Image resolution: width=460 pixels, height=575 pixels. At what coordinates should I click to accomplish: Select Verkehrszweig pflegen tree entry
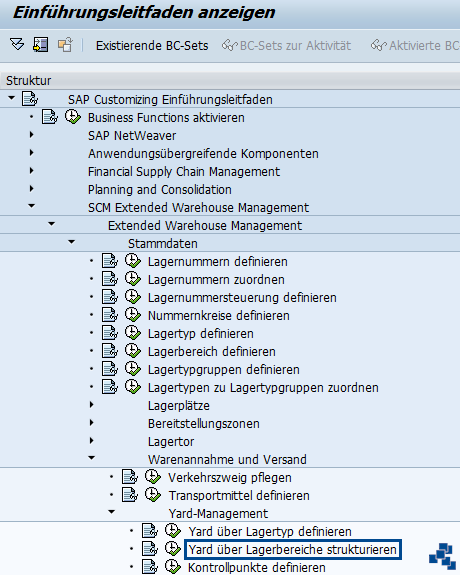click(230, 477)
